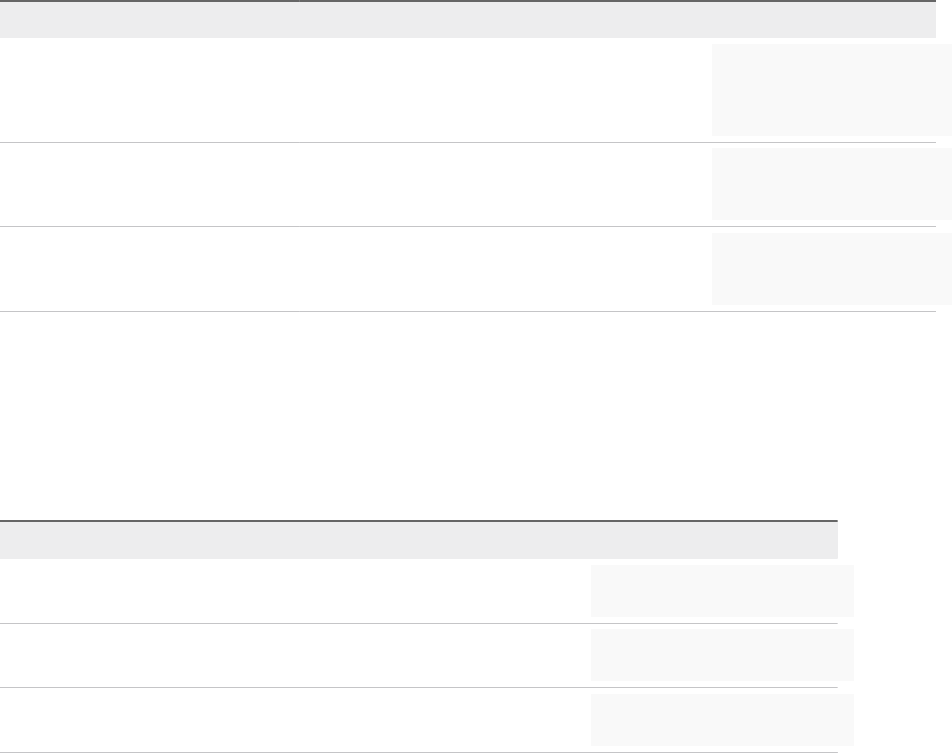Select the second row of the upper table
Viewport: 952px width, 753px height.
pyautogui.click(x=468, y=185)
